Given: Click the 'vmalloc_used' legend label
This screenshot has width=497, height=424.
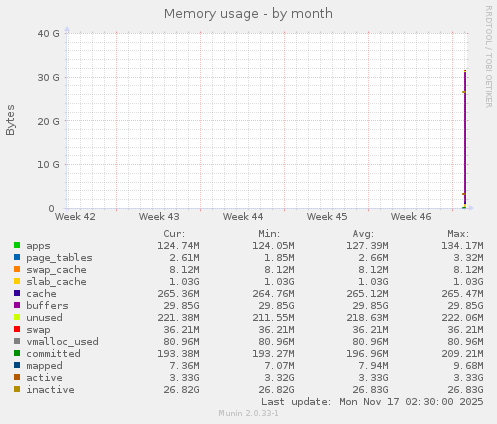Looking at the screenshot, I should click(62, 342).
